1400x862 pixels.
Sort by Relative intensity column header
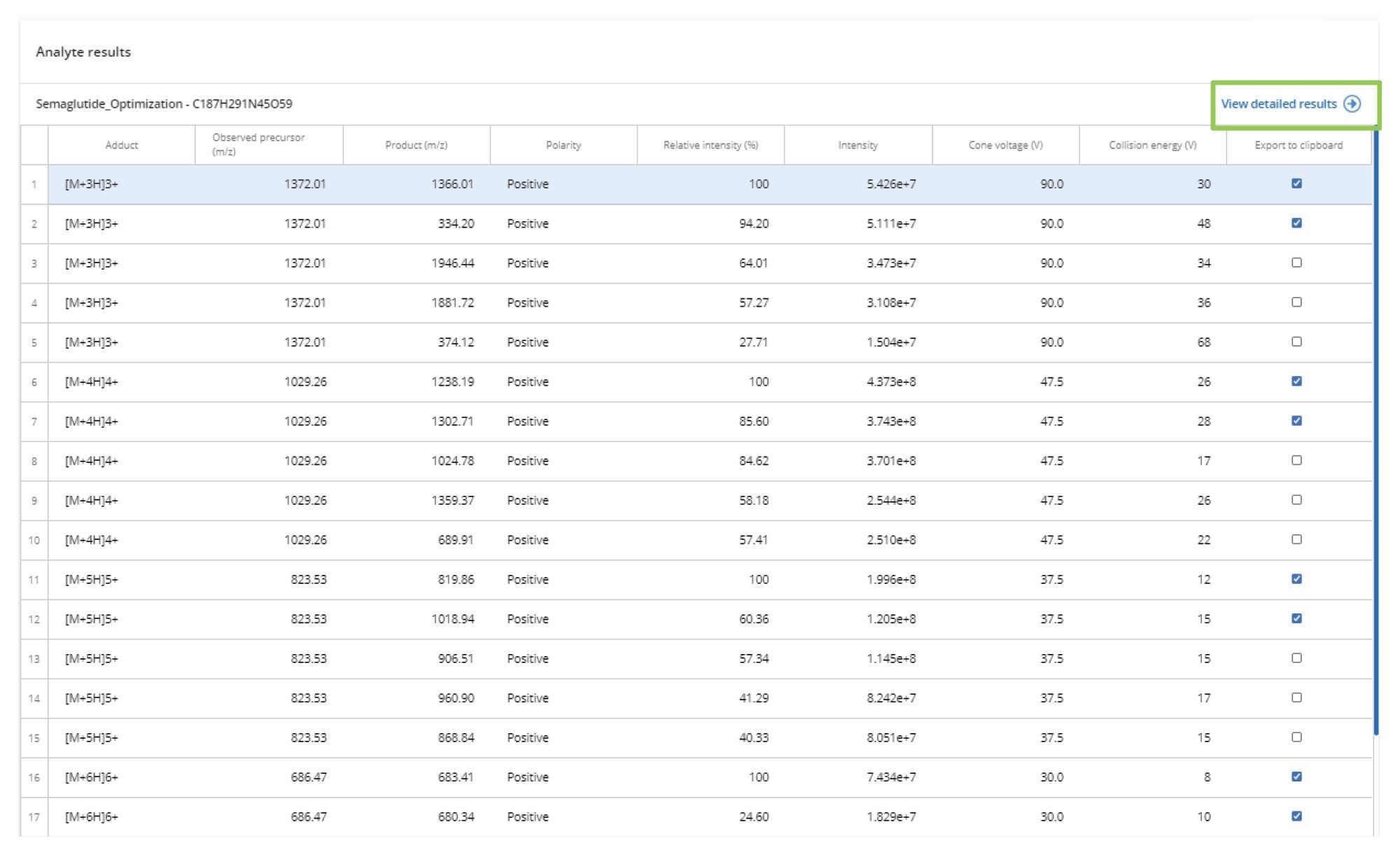click(x=710, y=145)
